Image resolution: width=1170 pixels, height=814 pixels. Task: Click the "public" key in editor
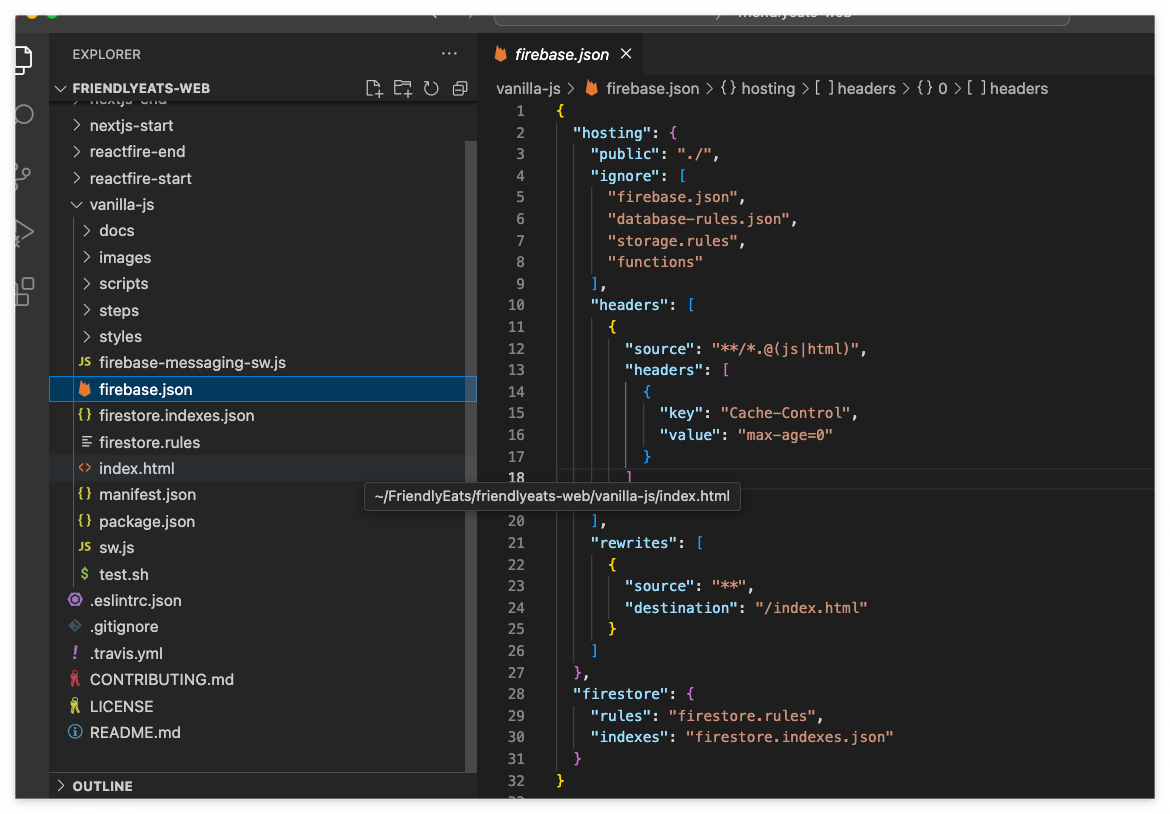[x=625, y=154]
